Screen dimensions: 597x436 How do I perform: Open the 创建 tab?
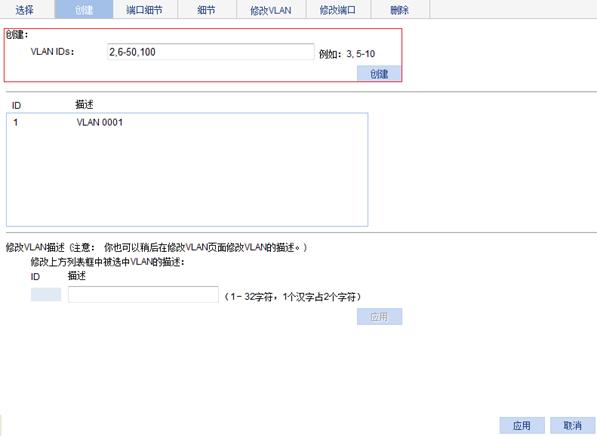pos(84,9)
